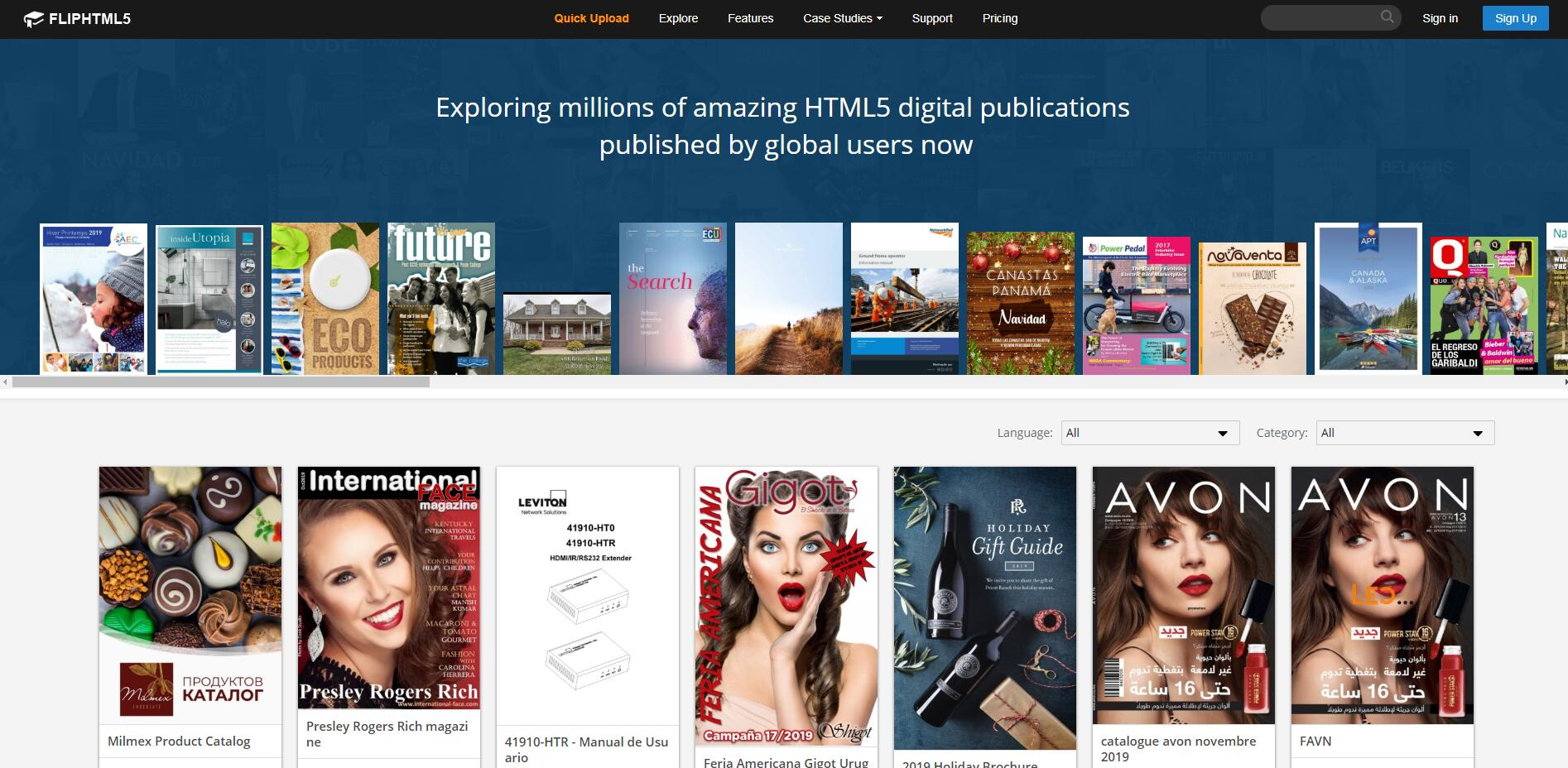Open the Power Pedal 2017 cover
The width and height of the screenshot is (1568, 768).
click(1137, 305)
